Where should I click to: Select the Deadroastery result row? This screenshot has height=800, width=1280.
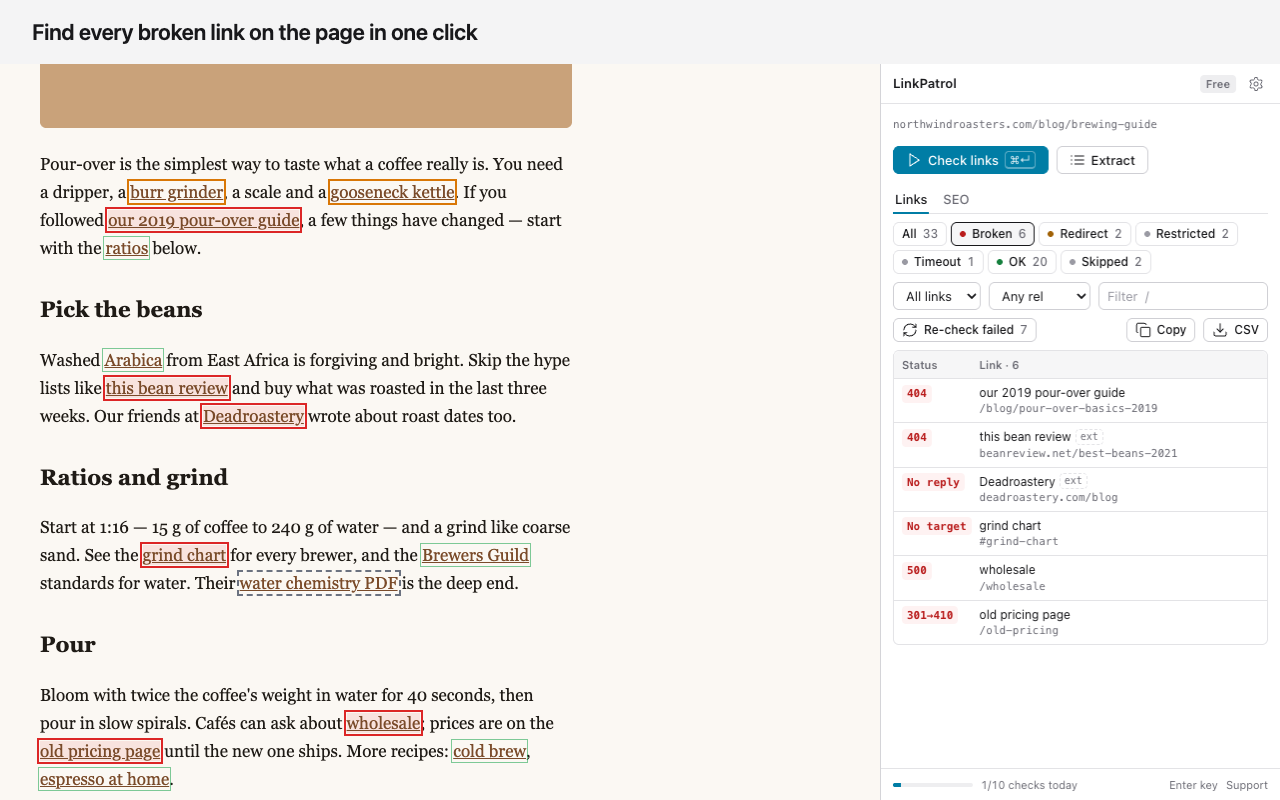tap(1080, 489)
